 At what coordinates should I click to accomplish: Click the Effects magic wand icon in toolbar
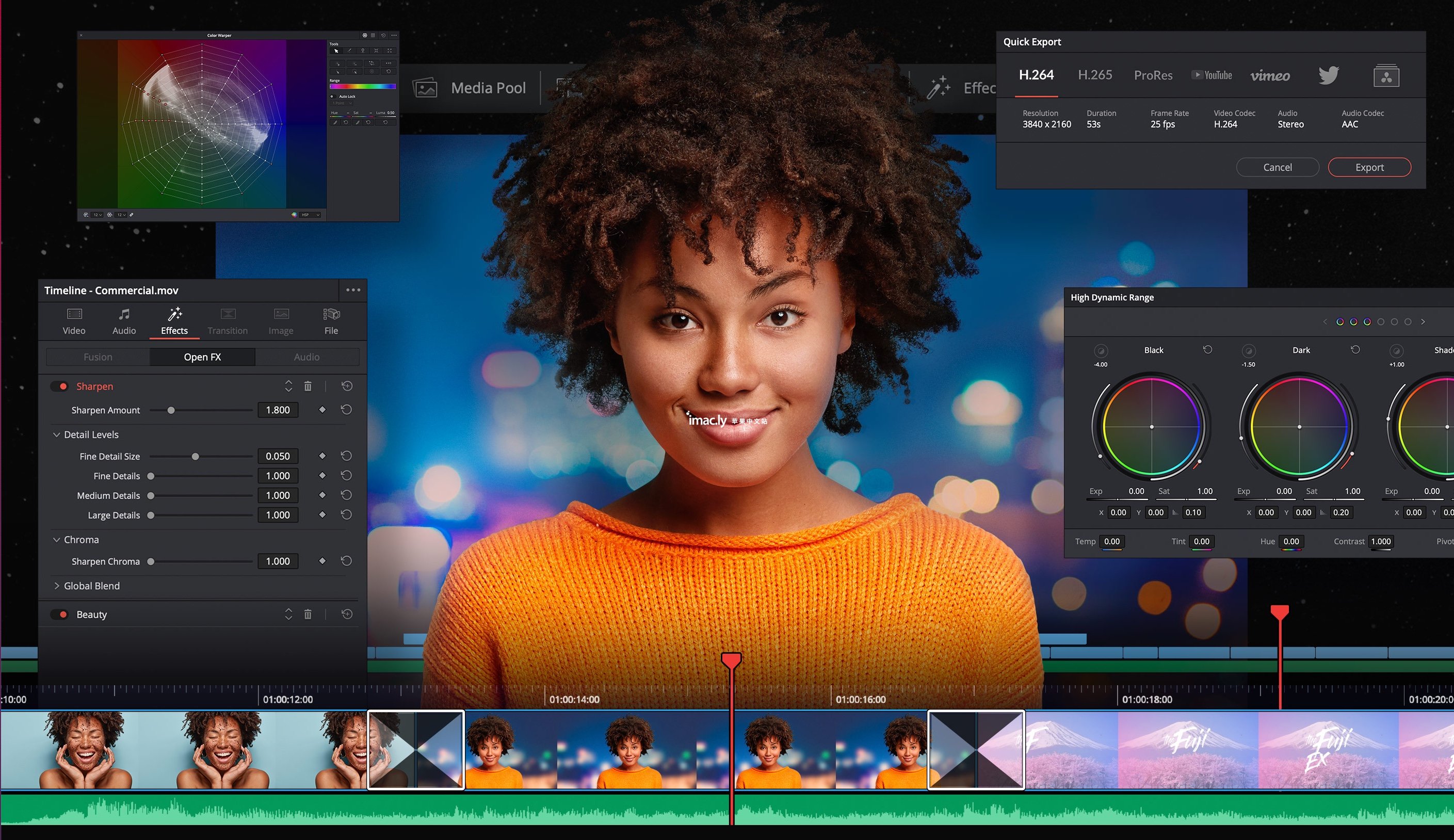(x=939, y=88)
